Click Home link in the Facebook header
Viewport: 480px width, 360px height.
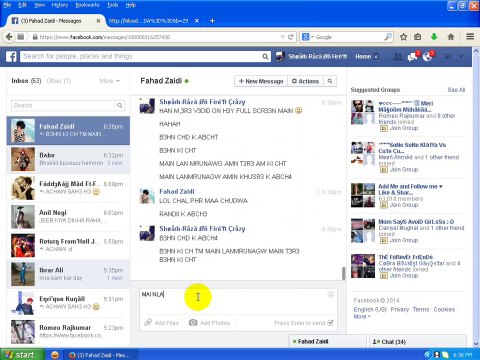pos(363,57)
